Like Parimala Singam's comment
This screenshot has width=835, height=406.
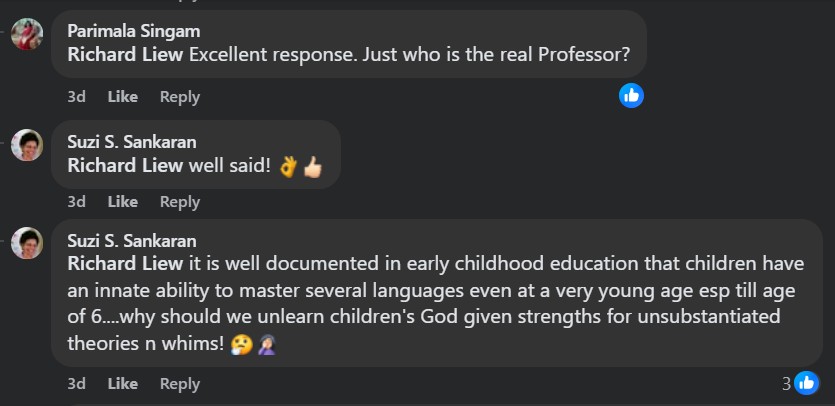(122, 97)
